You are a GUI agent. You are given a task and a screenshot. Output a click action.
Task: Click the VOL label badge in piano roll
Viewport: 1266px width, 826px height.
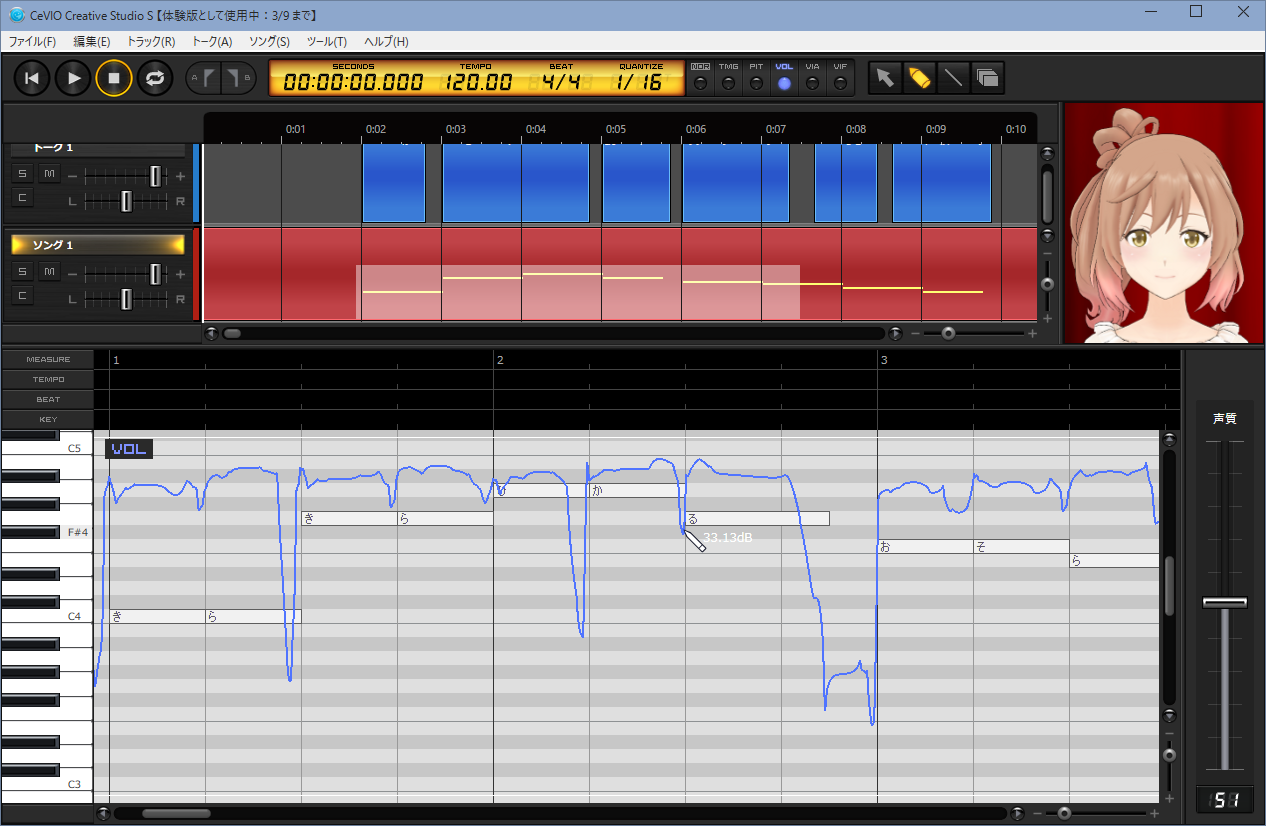(129, 449)
